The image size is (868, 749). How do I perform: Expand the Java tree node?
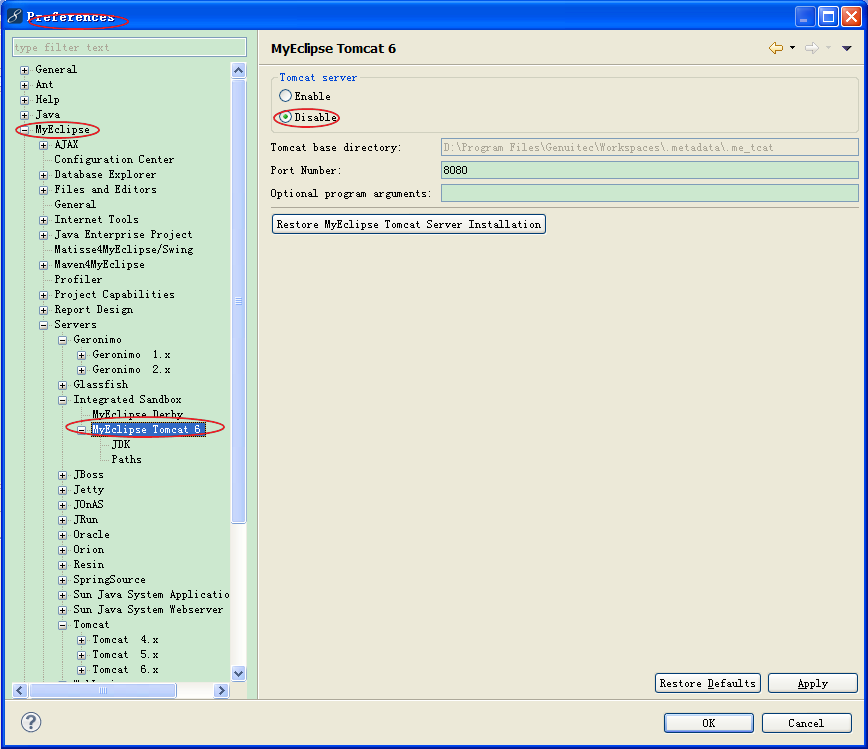tap(24, 115)
